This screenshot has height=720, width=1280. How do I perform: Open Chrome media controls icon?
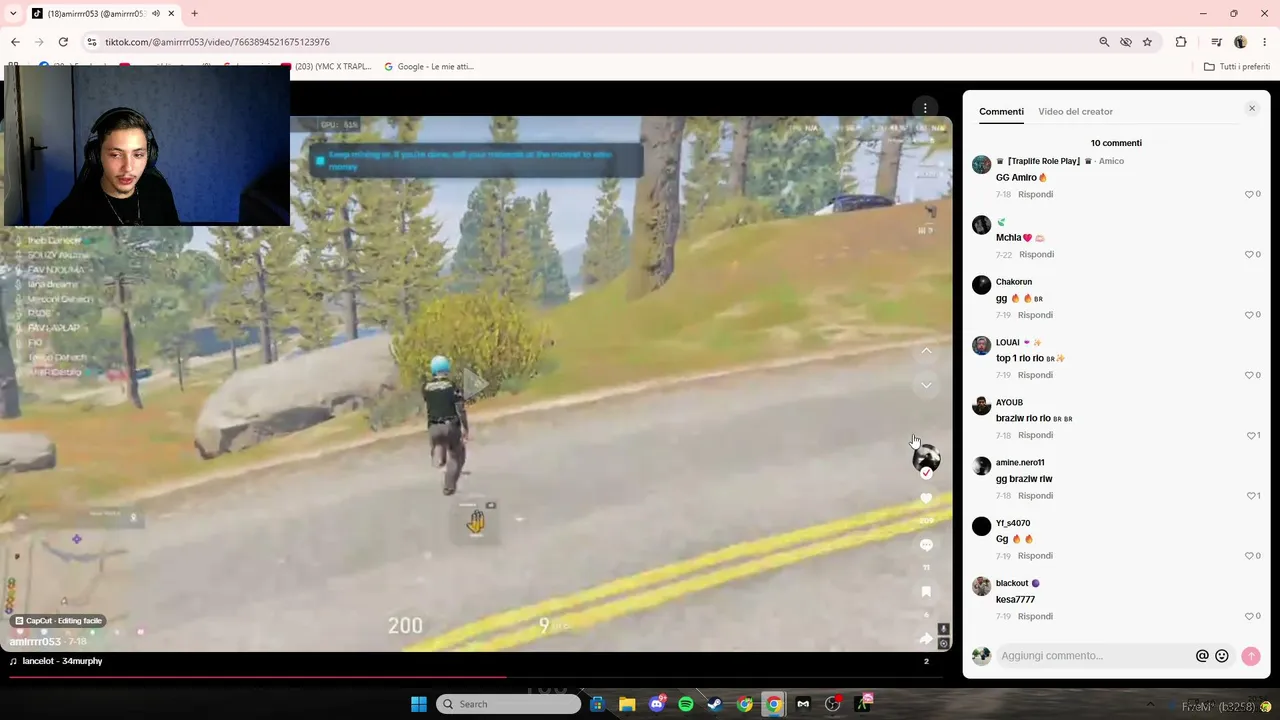tap(1216, 42)
